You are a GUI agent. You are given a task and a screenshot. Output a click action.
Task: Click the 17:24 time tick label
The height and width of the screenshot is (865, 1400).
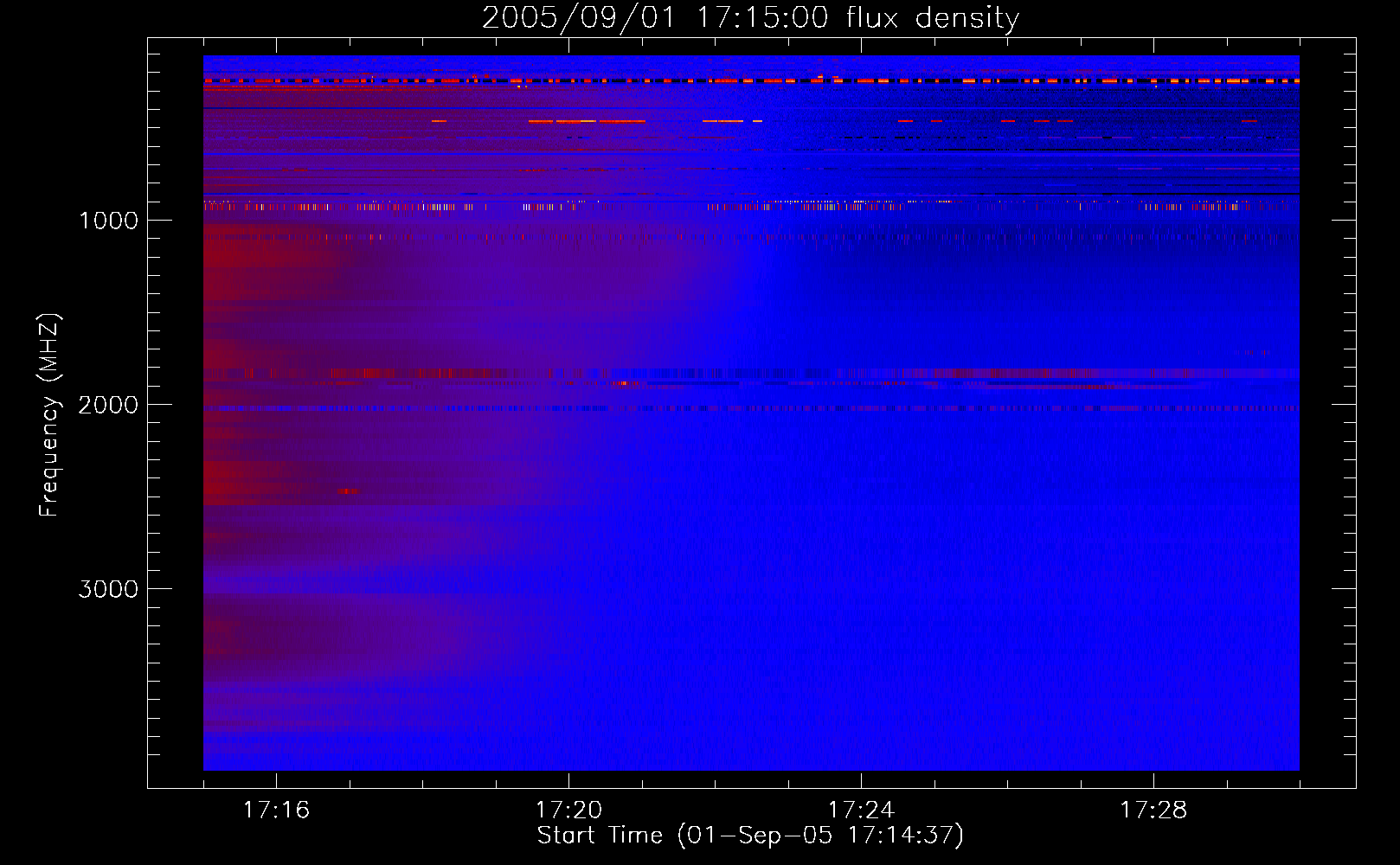click(861, 811)
